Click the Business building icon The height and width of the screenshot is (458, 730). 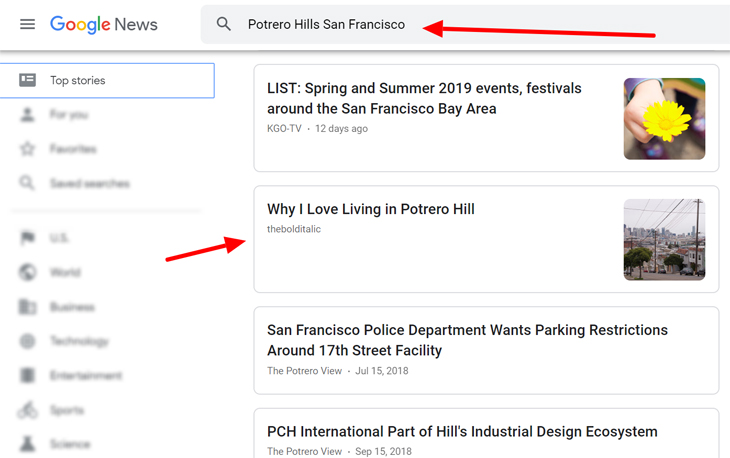[x=27, y=307]
